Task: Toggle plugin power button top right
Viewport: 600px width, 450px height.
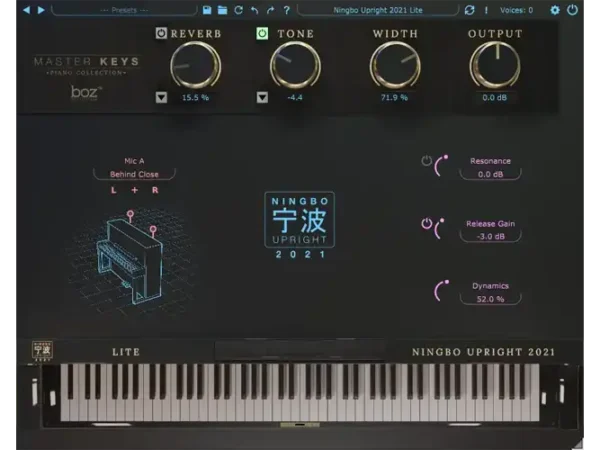Action: [x=572, y=10]
